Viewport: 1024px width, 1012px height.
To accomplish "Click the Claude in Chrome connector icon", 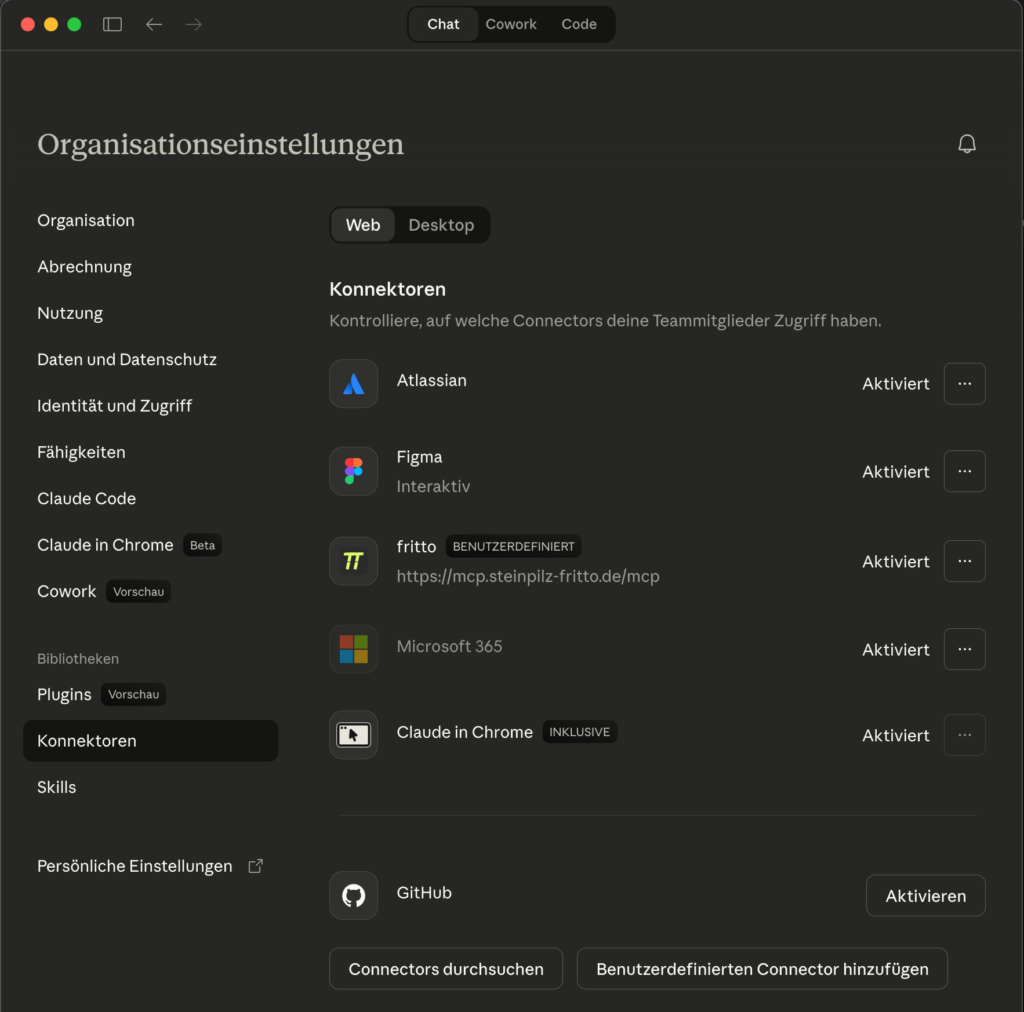I will coord(353,735).
